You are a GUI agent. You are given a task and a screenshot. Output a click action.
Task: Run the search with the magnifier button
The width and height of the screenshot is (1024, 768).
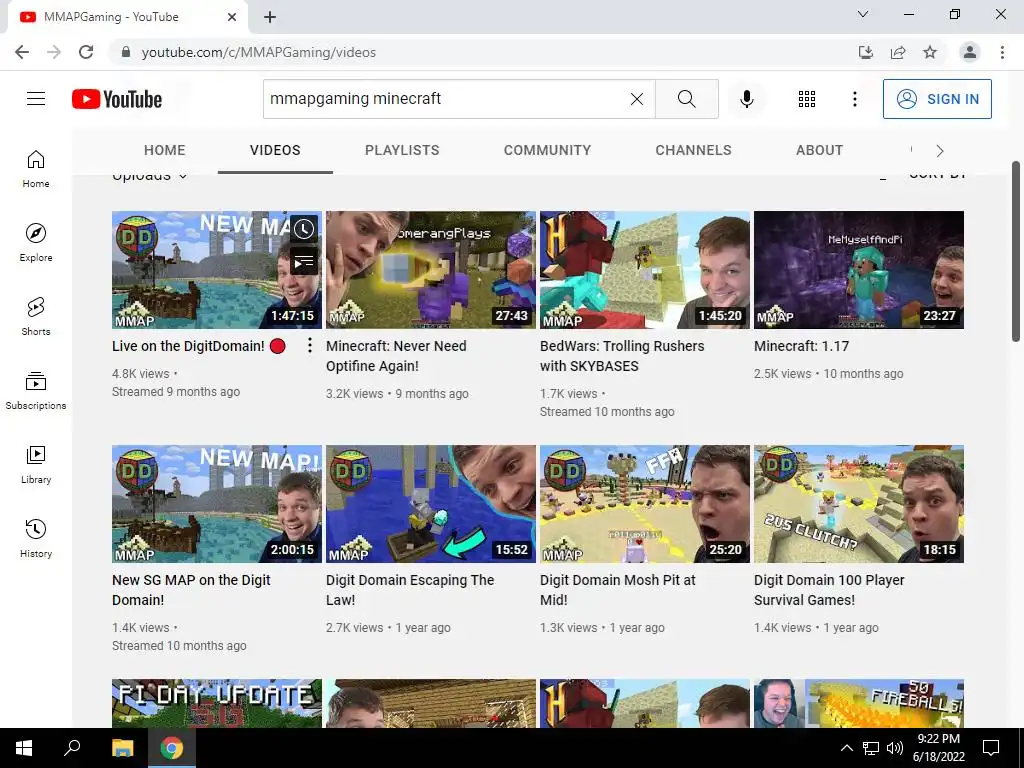[686, 99]
